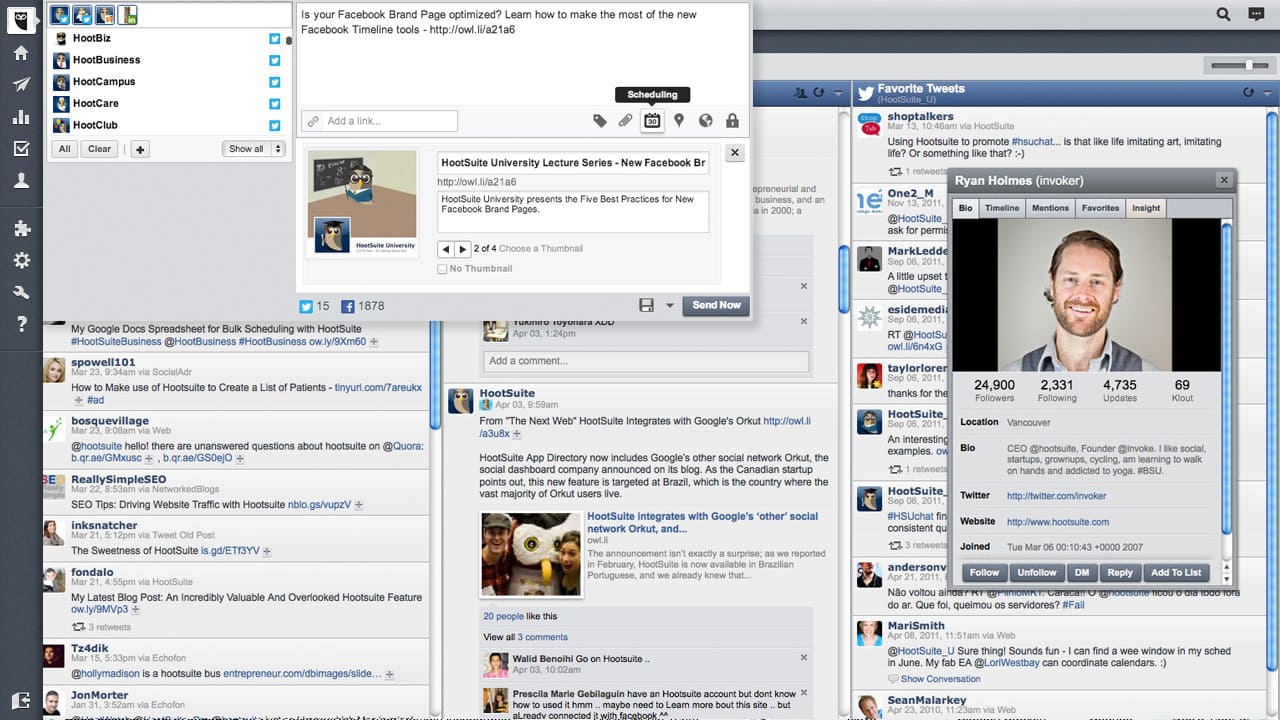Click the Unfollow button
1280x720 pixels.
click(1037, 573)
